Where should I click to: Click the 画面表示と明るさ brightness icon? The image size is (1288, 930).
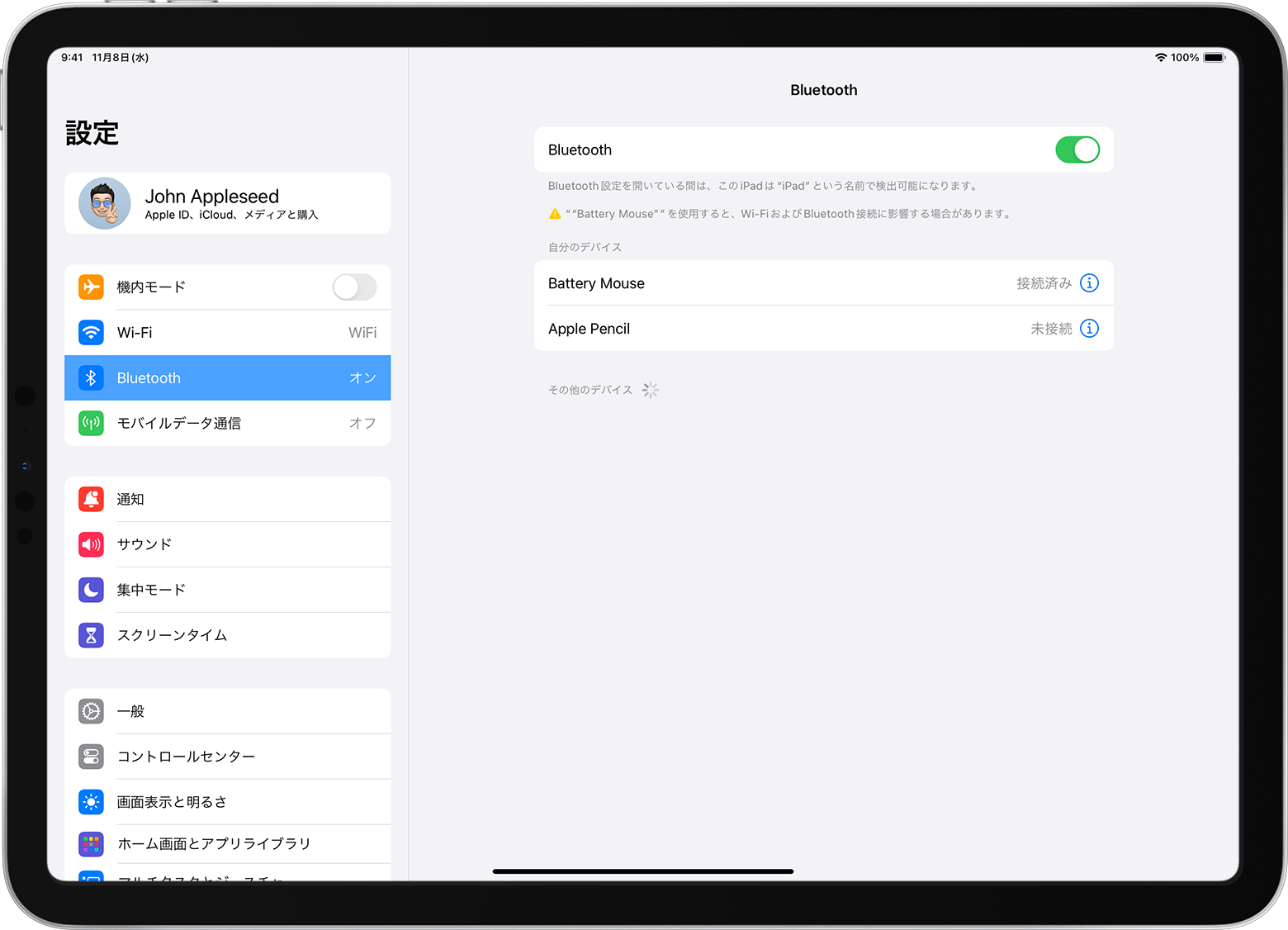91,801
